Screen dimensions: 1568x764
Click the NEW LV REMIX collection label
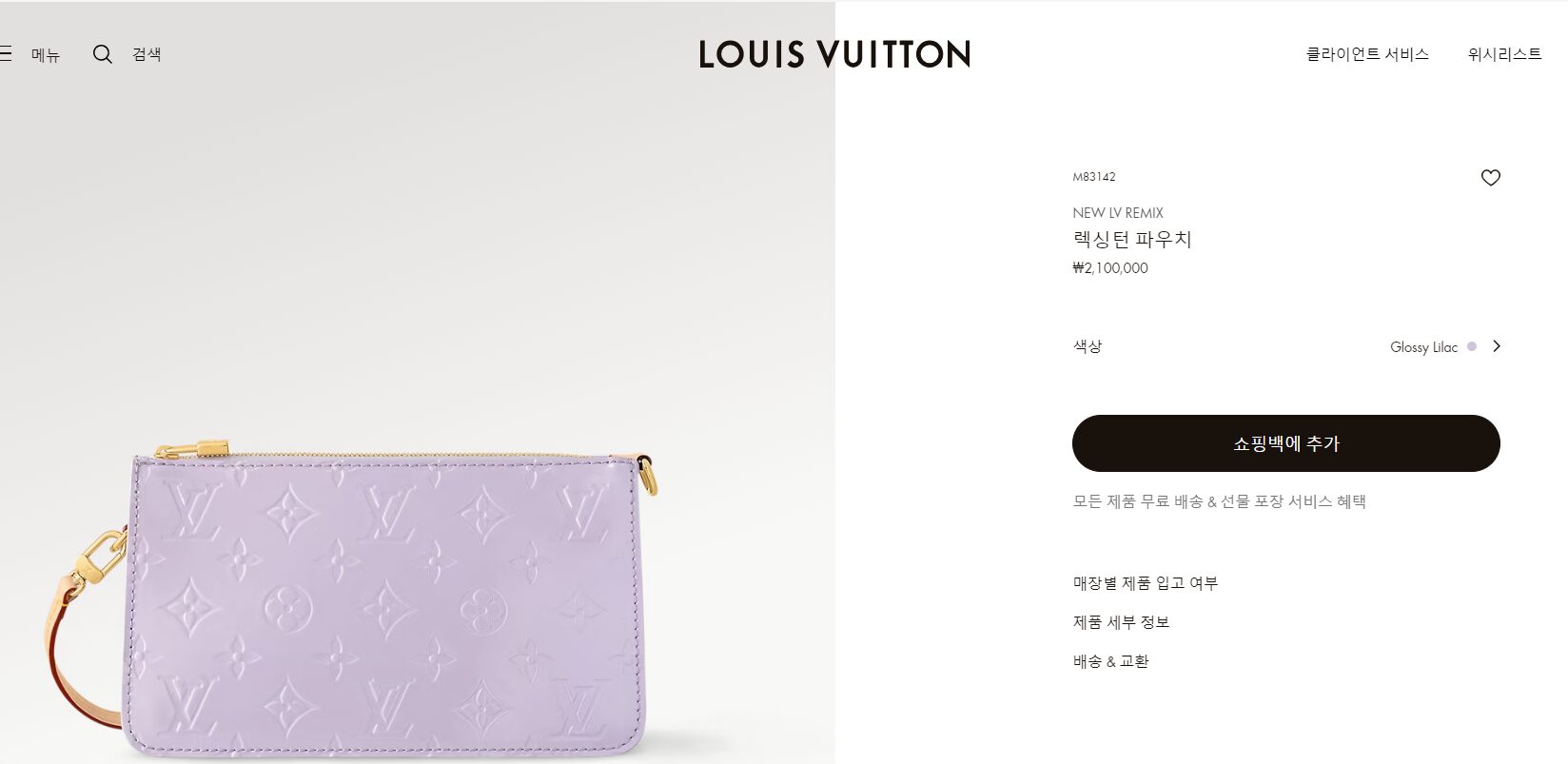(x=1118, y=213)
